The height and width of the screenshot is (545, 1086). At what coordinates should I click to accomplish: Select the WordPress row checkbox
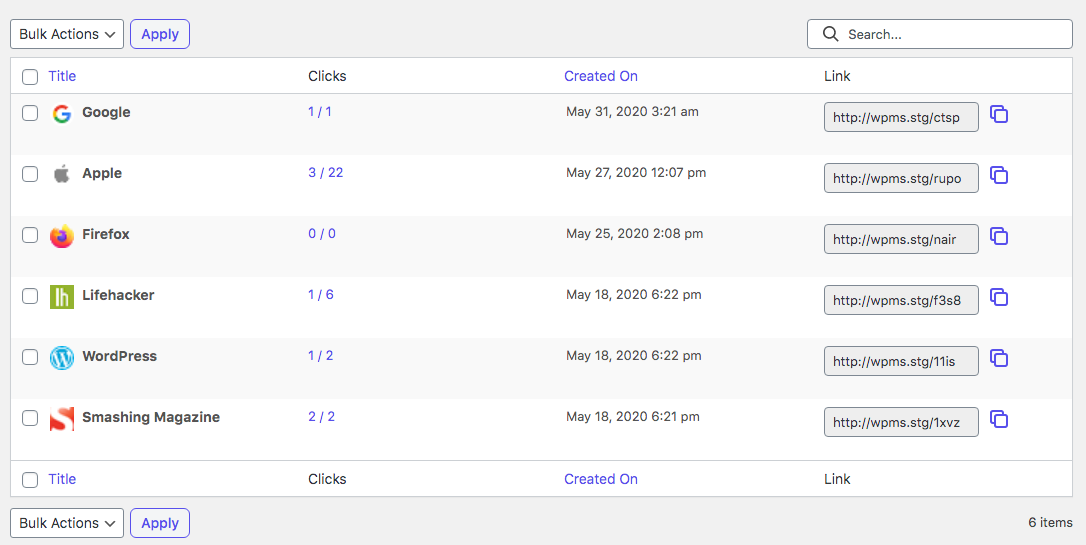(30, 357)
